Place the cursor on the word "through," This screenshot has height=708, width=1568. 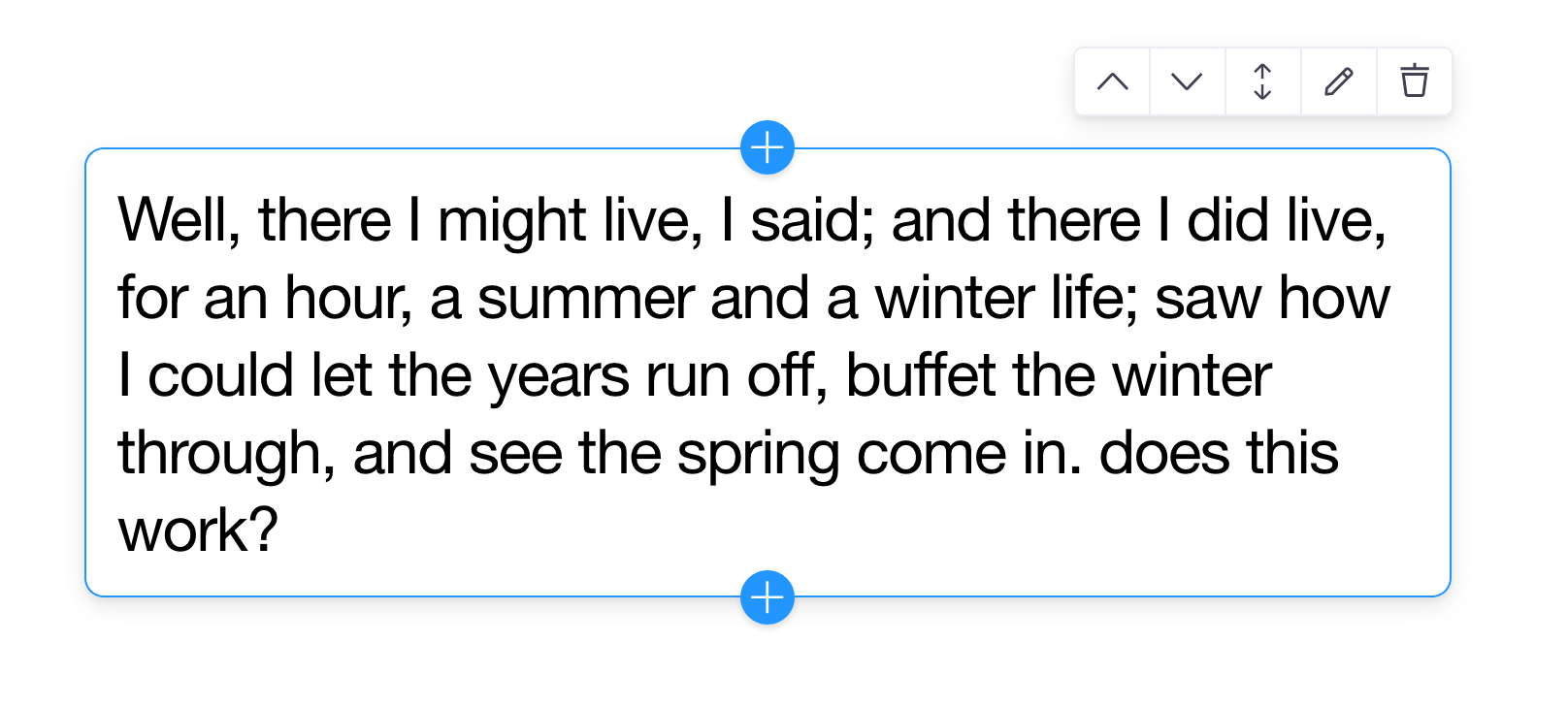227,456
